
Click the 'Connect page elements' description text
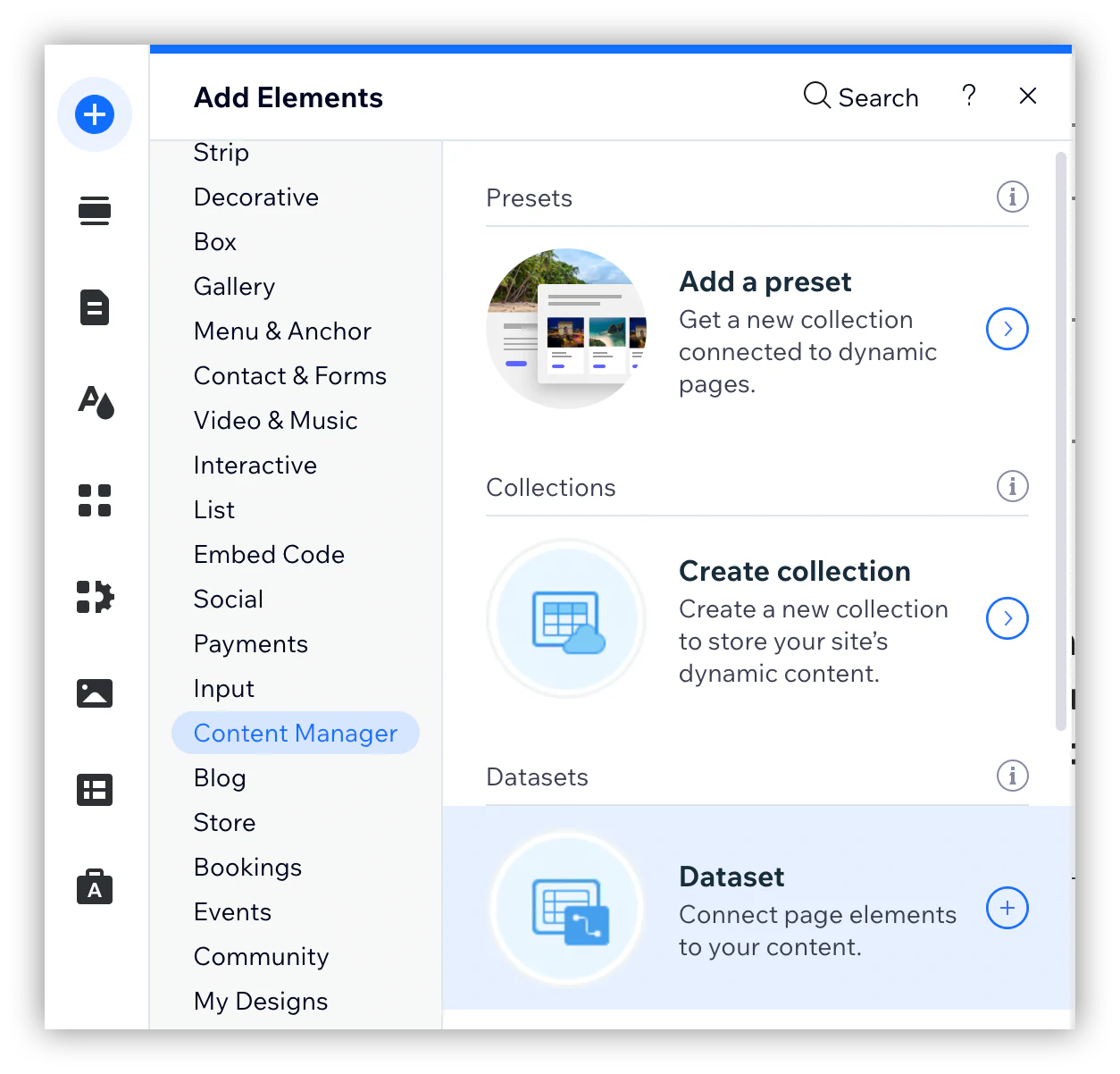click(817, 931)
